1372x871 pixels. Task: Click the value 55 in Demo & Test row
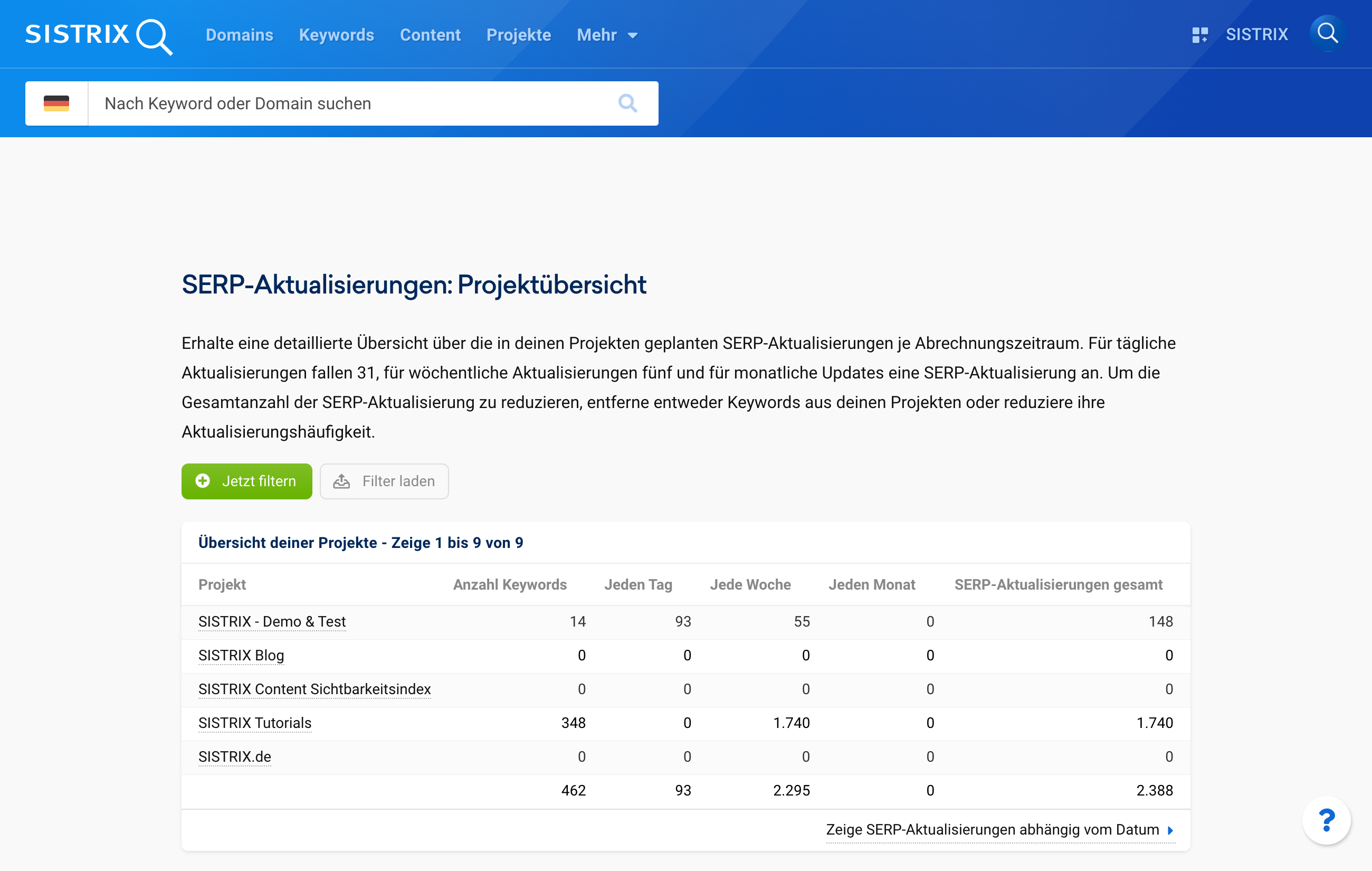[x=802, y=622]
